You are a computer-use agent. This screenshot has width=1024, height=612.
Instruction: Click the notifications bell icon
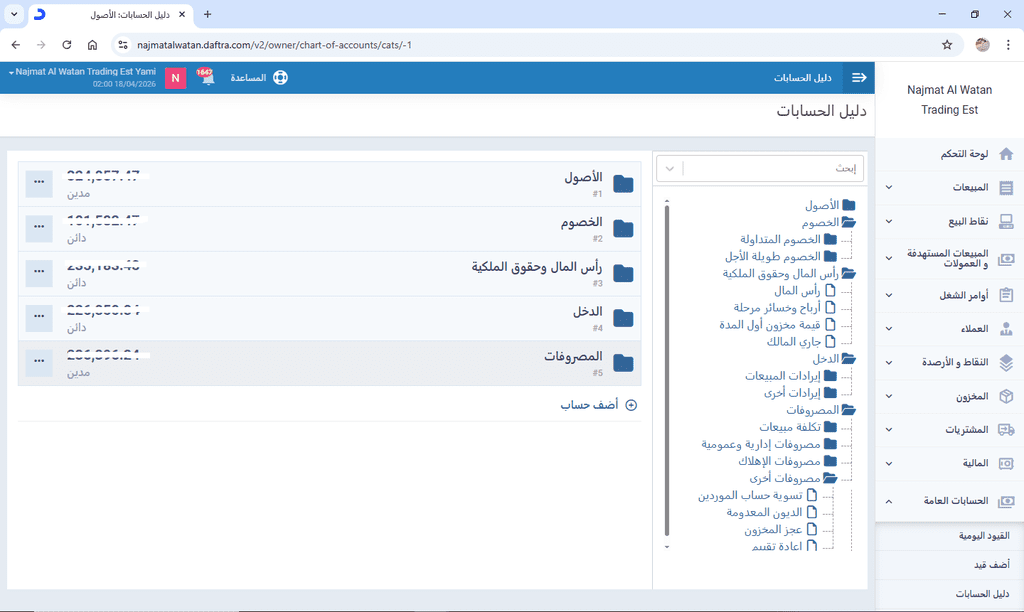point(207,78)
